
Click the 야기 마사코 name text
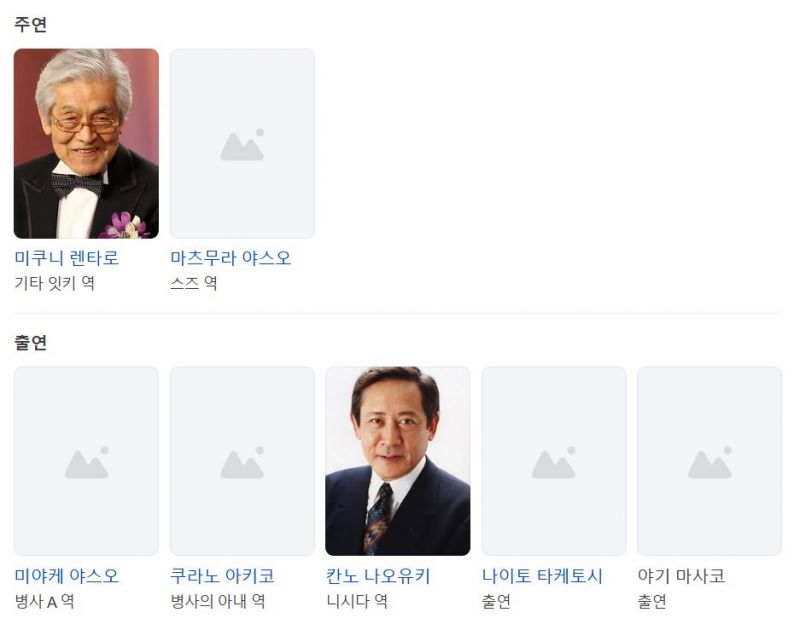click(681, 576)
